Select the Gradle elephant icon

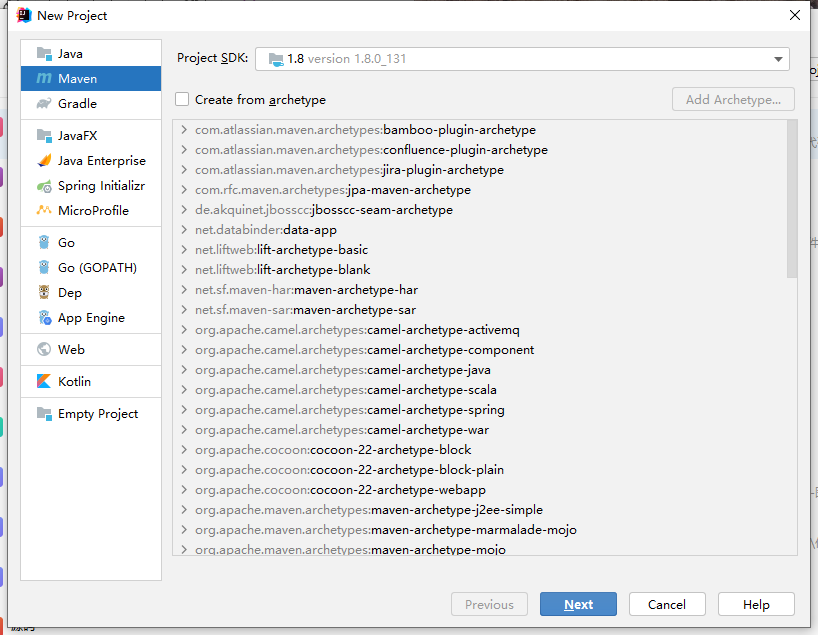[44, 104]
